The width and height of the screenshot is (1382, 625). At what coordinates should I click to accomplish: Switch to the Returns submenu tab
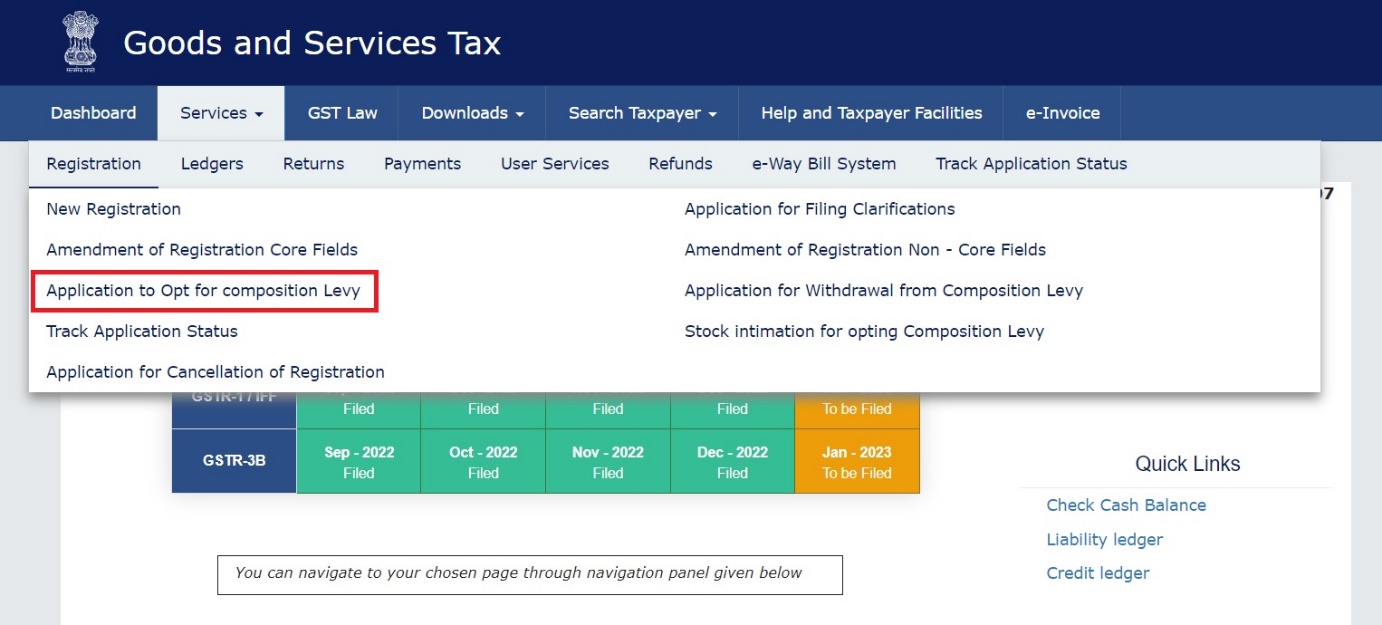point(313,164)
